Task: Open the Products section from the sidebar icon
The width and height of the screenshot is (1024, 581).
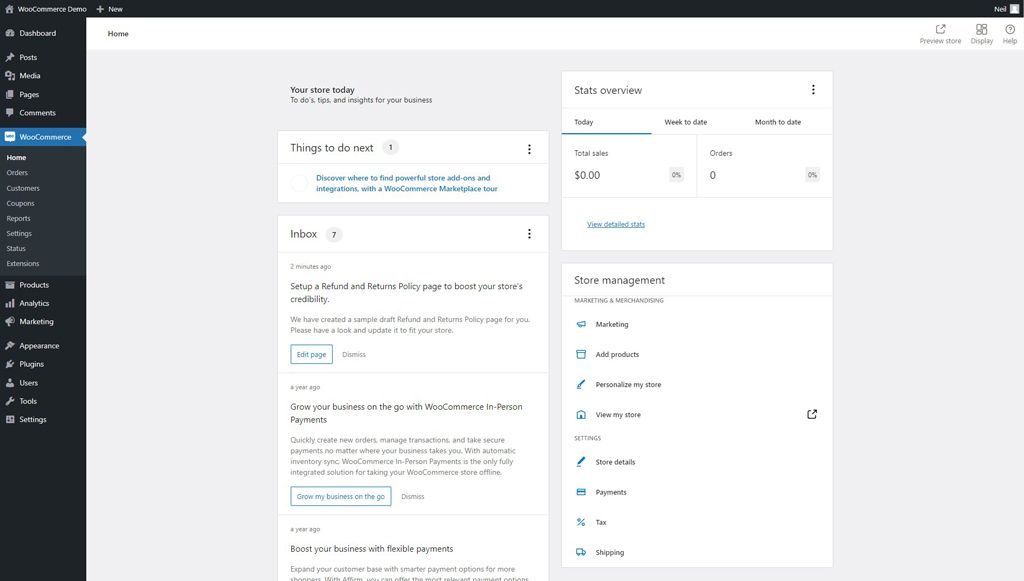Action: tap(10, 284)
